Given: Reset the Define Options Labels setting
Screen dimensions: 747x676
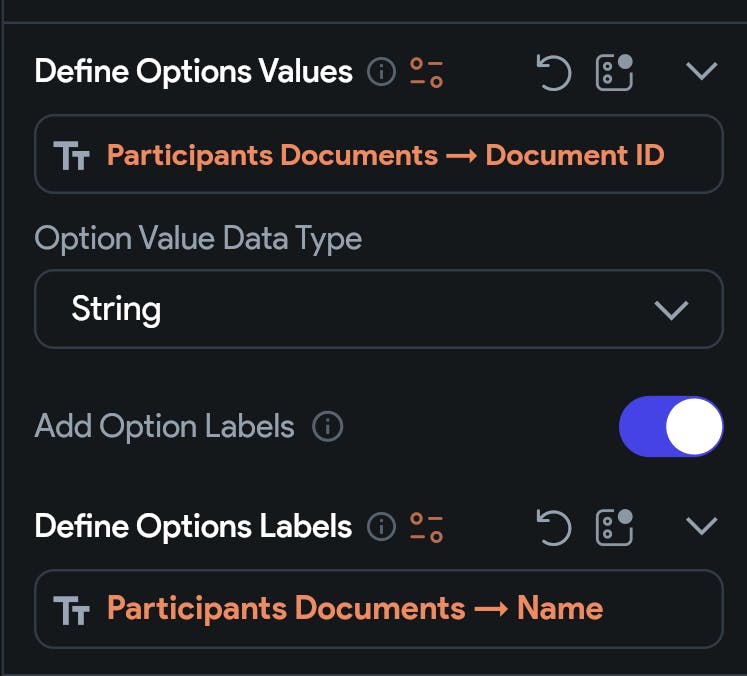Looking at the screenshot, I should click(553, 526).
